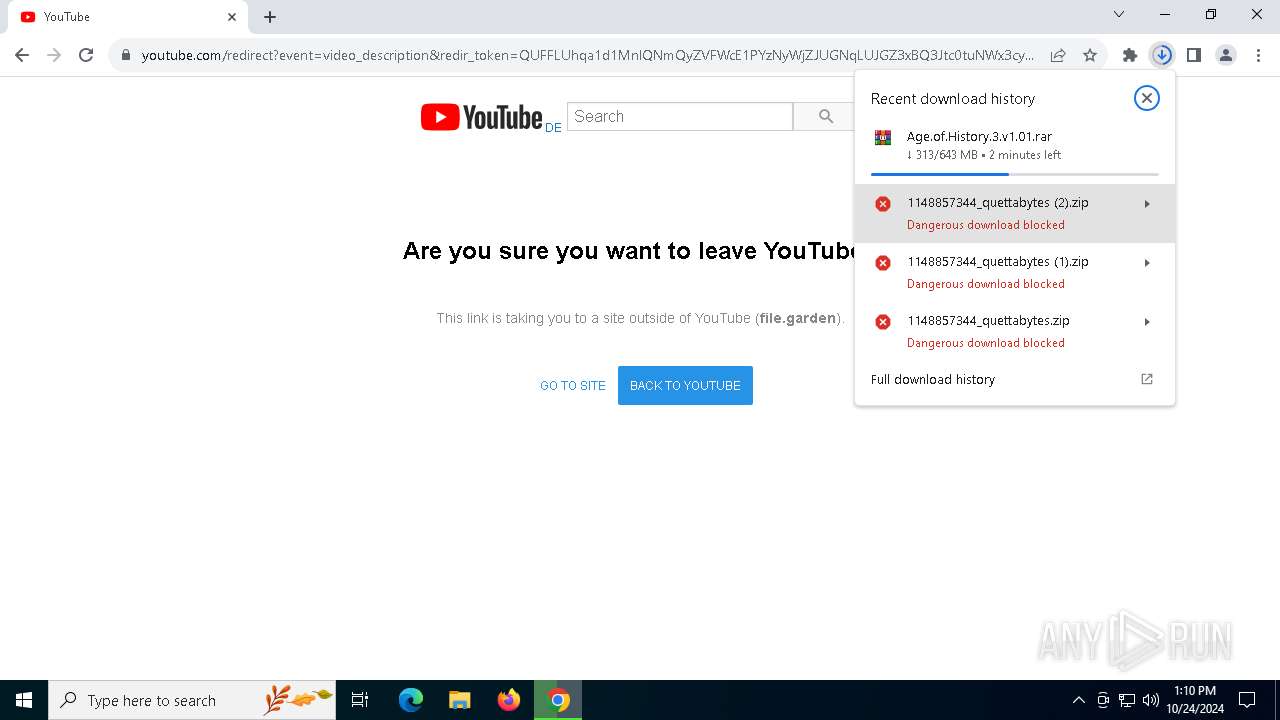1280x720 pixels.
Task: Click blocked icon for quettabytes (1).zip
Action: coord(883,263)
